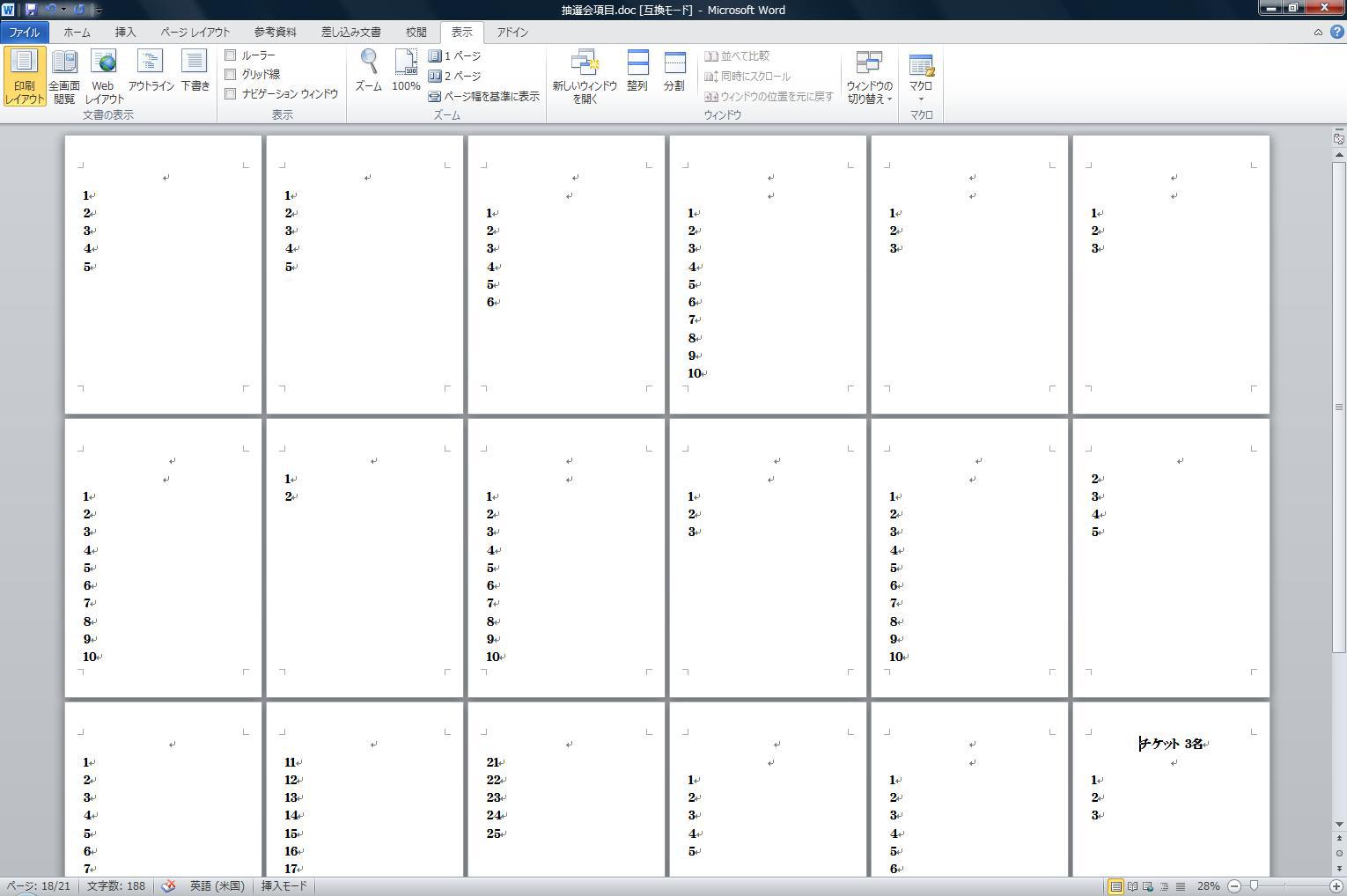The image size is (1347, 896).
Task: Save the document with quick access Save icon
Action: click(x=31, y=10)
